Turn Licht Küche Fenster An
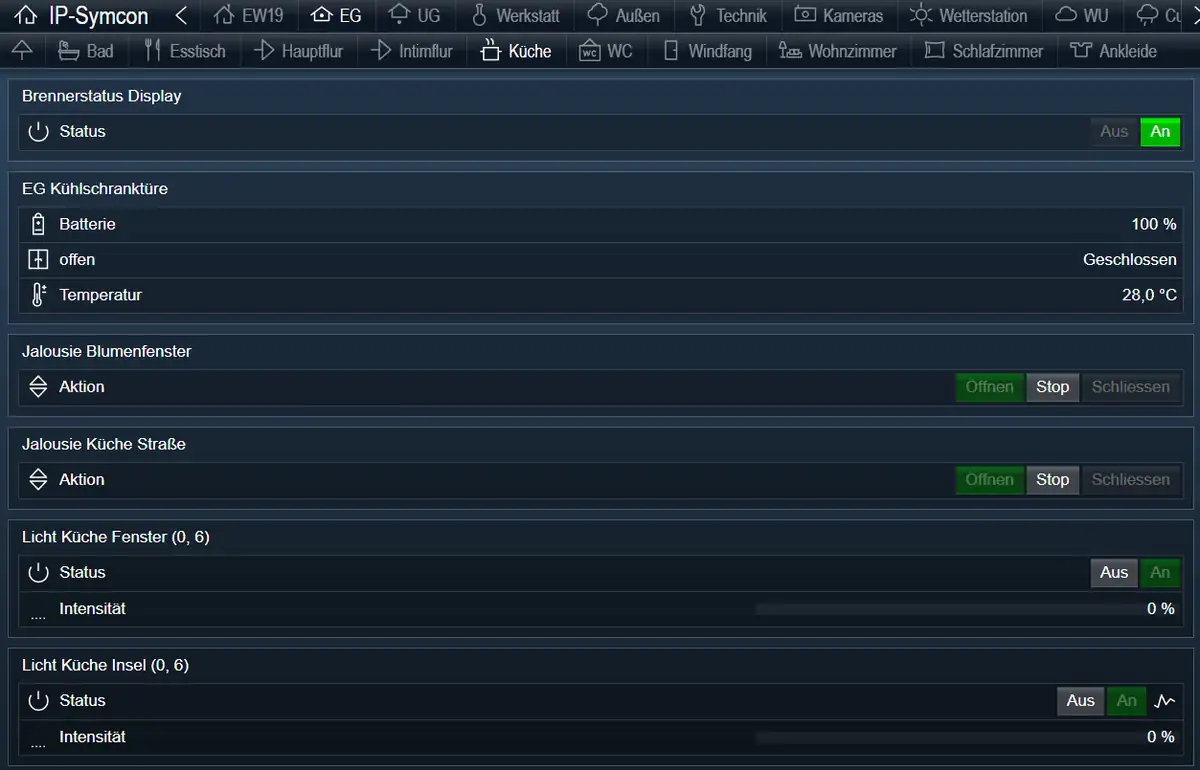The image size is (1200, 770). tap(1160, 573)
